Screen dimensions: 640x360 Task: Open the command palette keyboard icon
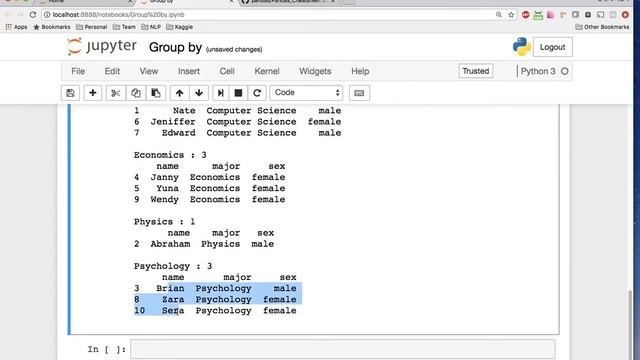[x=359, y=93]
